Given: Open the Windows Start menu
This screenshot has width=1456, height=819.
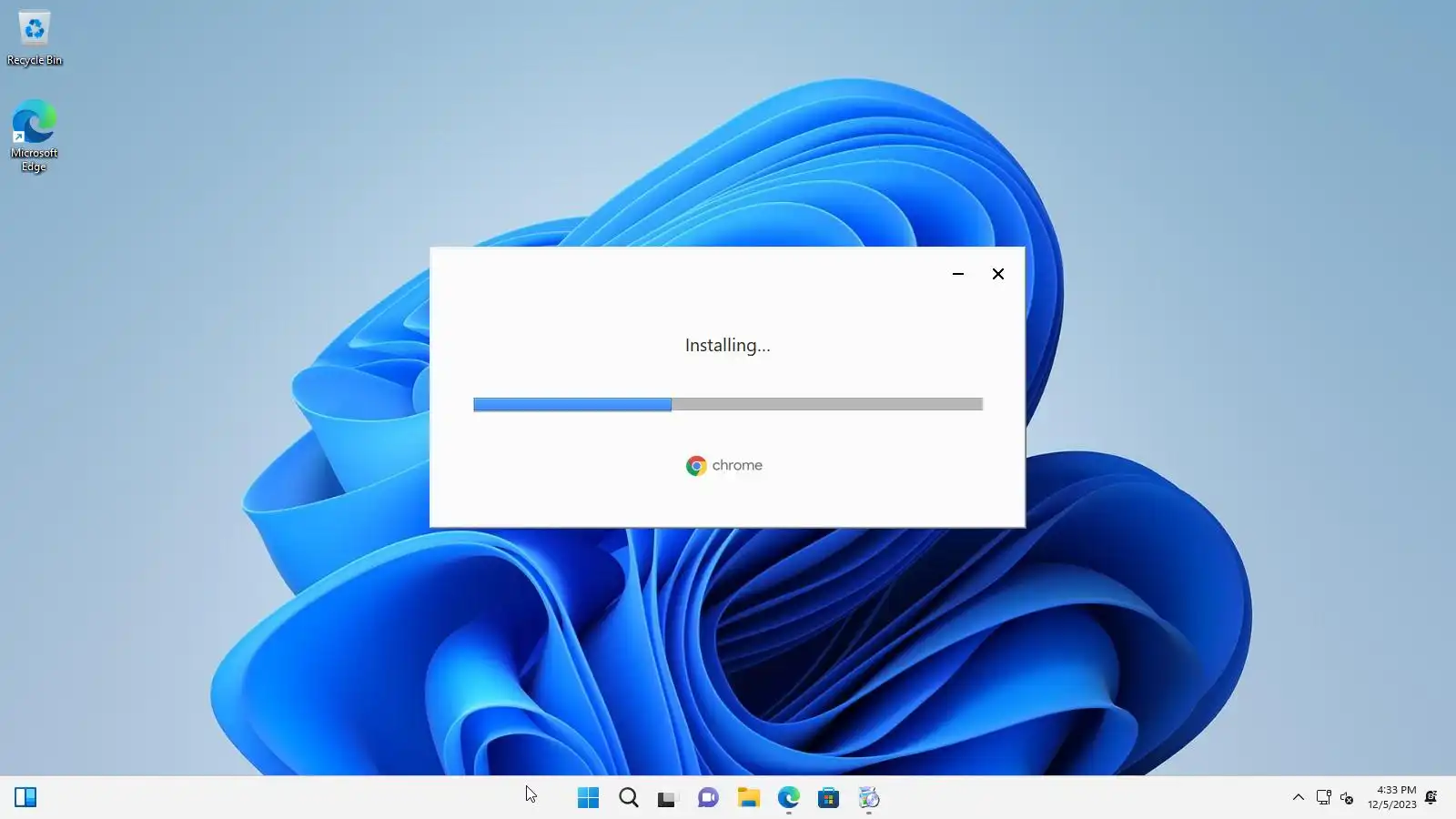Looking at the screenshot, I should (x=588, y=798).
